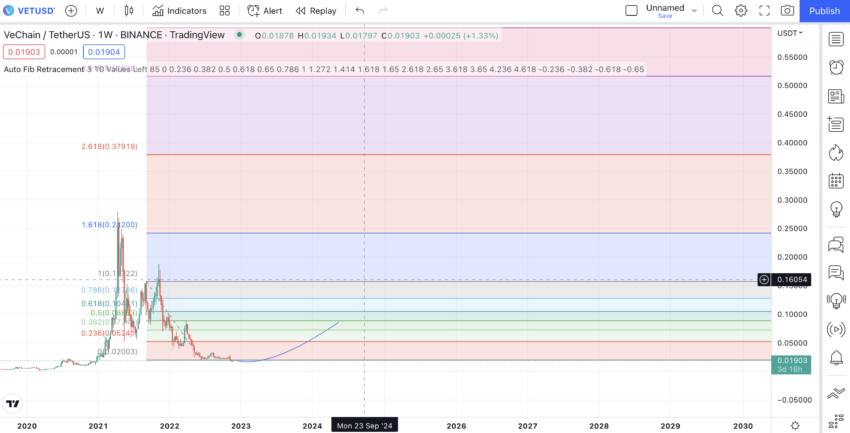This screenshot has height=433, width=850.
Task: Open the candle chart type selector
Action: pyautogui.click(x=129, y=11)
